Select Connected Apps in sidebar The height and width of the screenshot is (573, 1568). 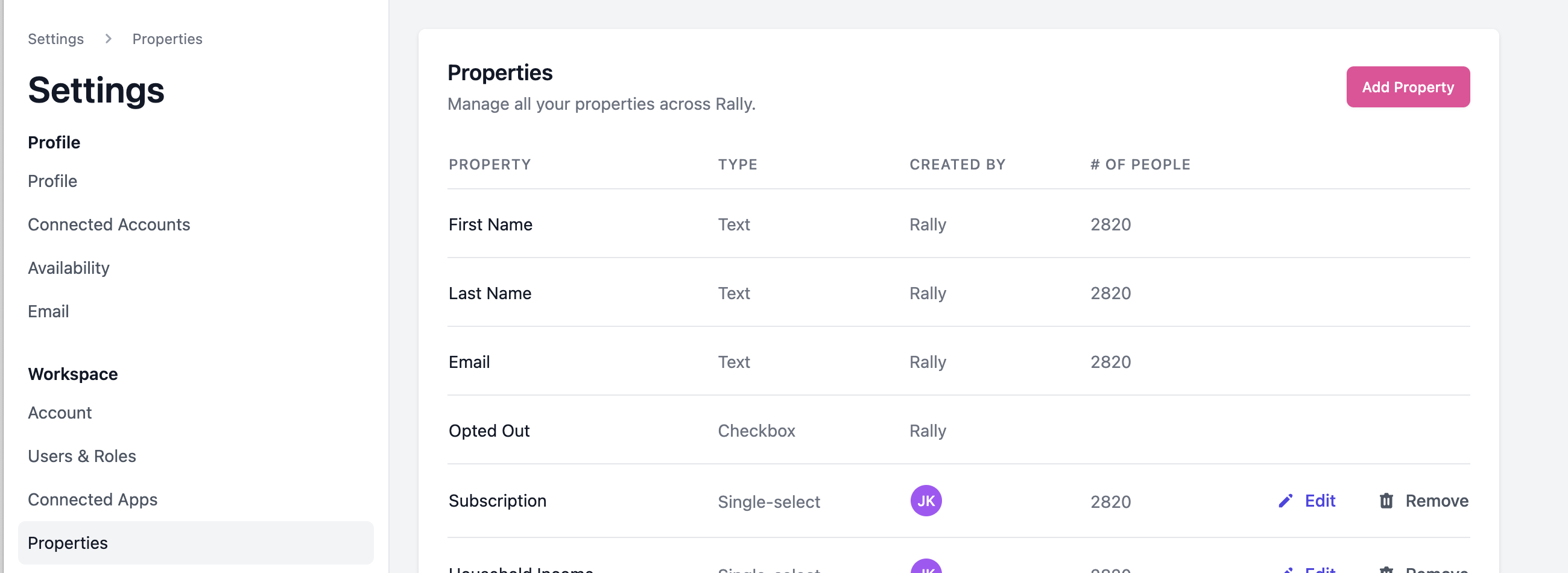coord(92,499)
